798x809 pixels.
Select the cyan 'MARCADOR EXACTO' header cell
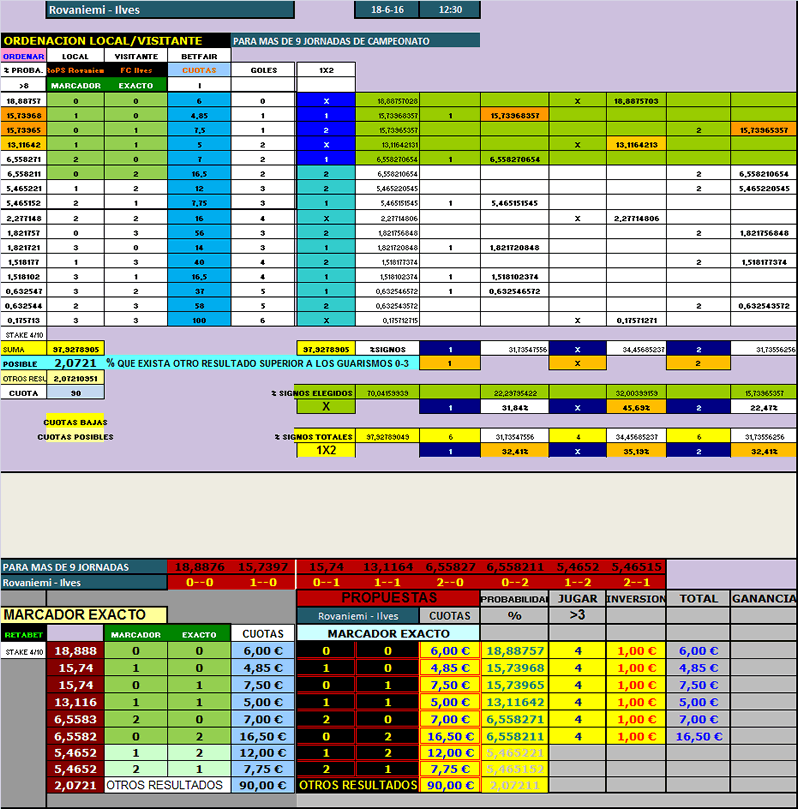pos(388,633)
